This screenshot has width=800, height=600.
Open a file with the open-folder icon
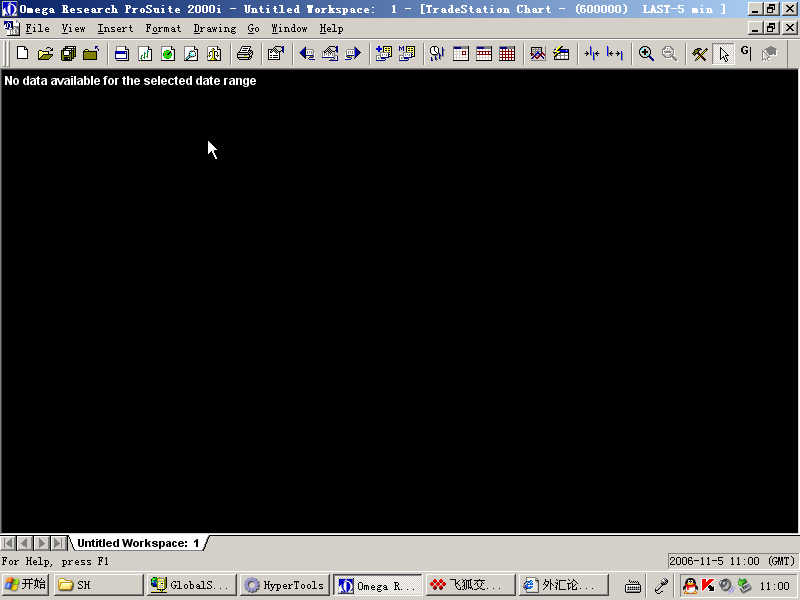pyautogui.click(x=45, y=54)
